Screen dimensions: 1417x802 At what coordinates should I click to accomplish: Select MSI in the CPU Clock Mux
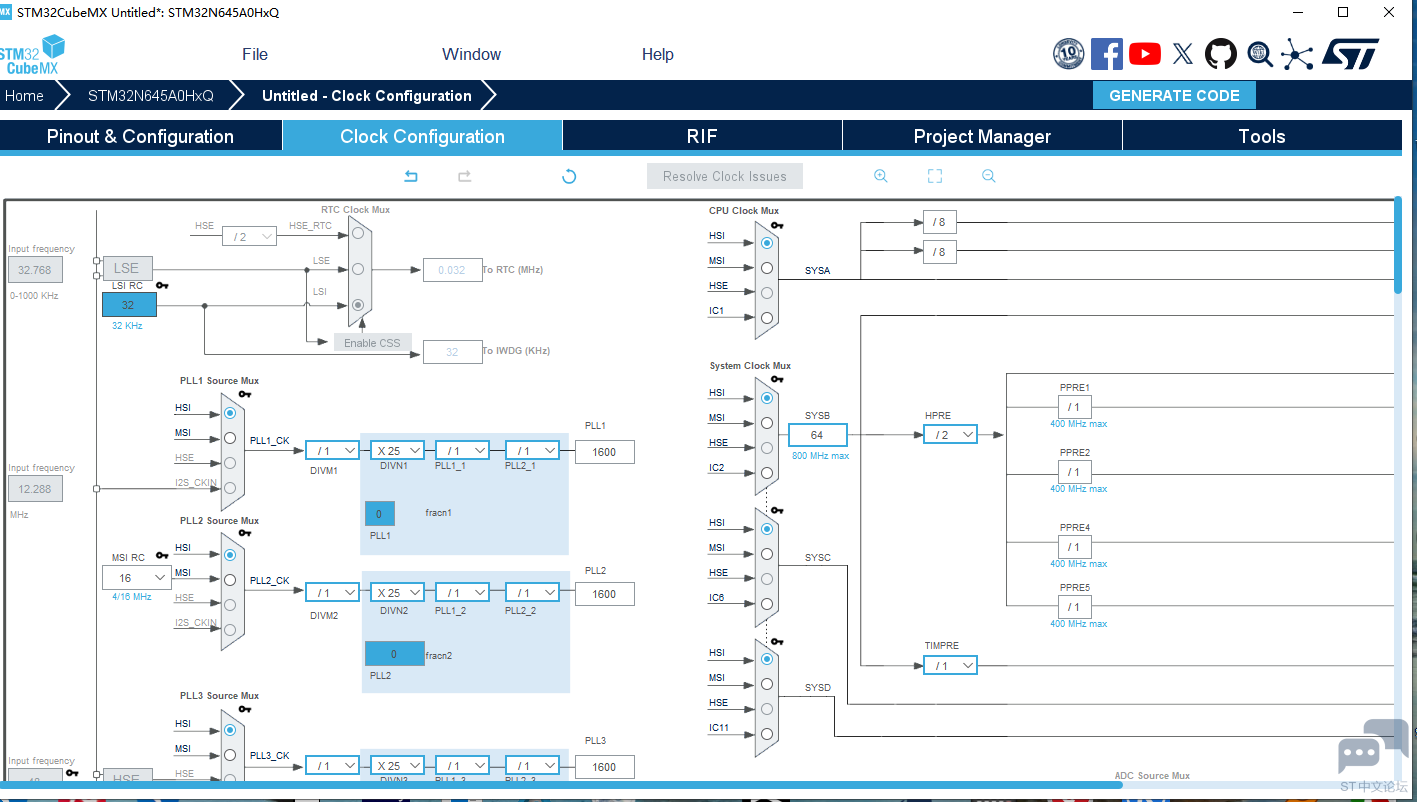click(767, 268)
